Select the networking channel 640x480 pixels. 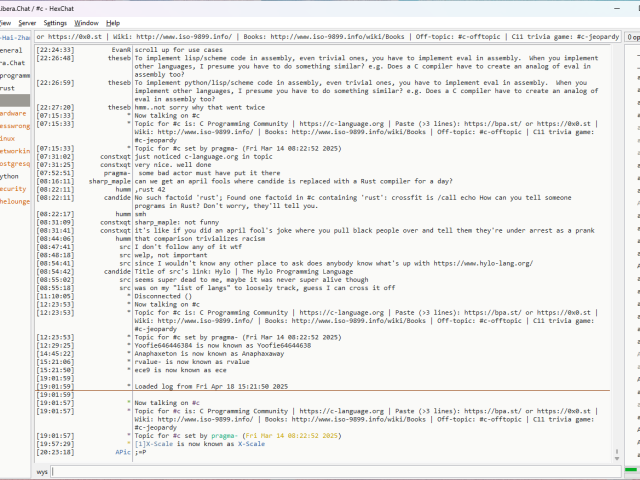pos(14,151)
